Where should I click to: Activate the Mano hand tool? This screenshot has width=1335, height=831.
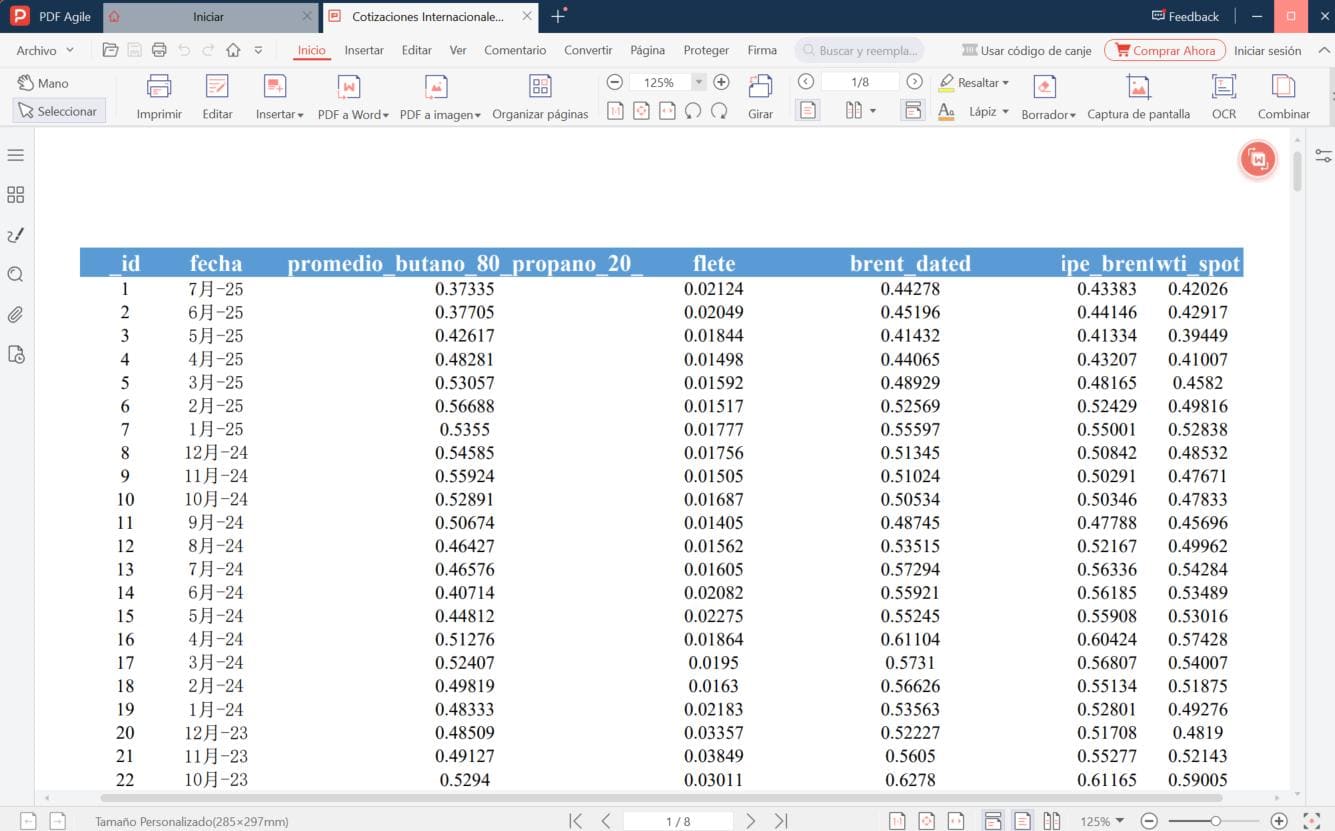click(43, 83)
